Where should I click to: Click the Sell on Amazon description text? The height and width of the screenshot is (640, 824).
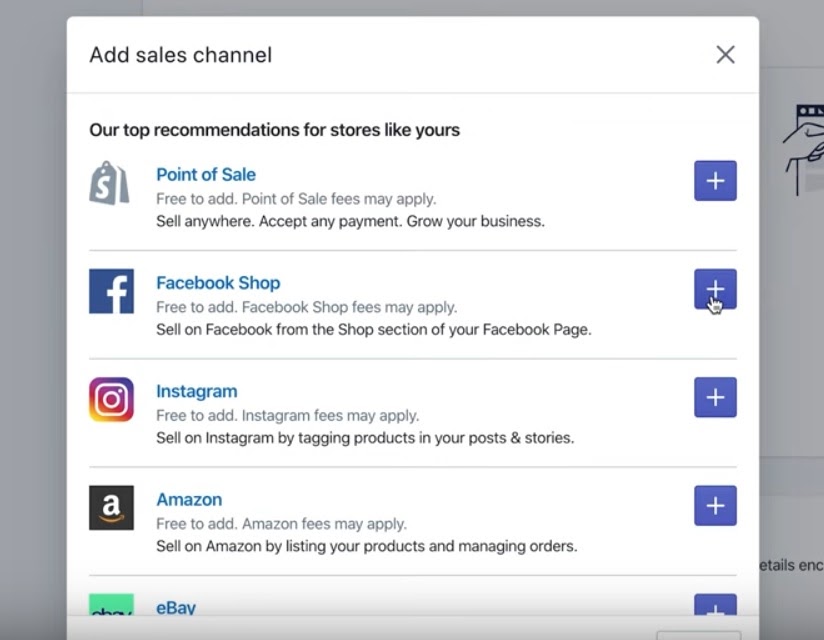tap(366, 546)
